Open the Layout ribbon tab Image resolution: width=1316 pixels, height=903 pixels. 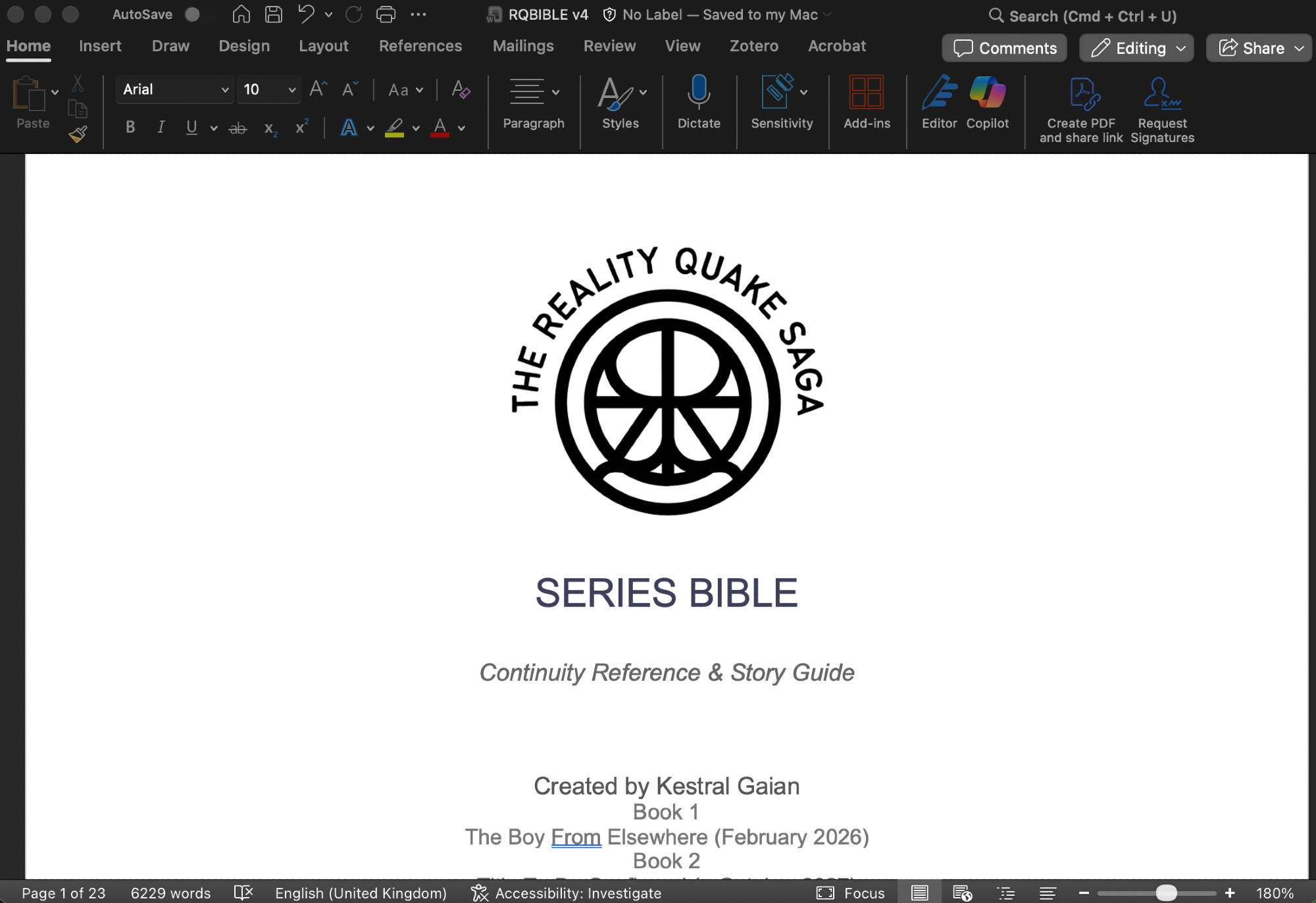click(323, 46)
